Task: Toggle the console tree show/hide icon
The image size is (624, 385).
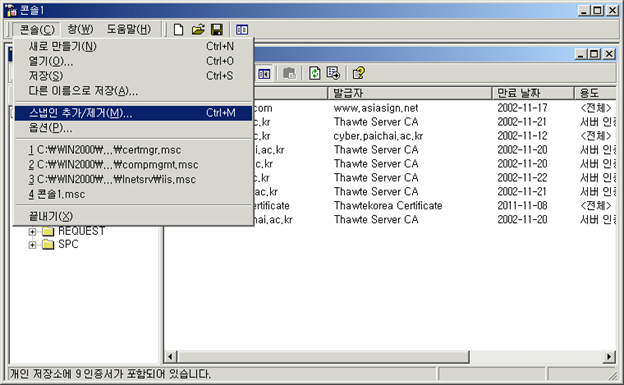Action: [x=264, y=74]
